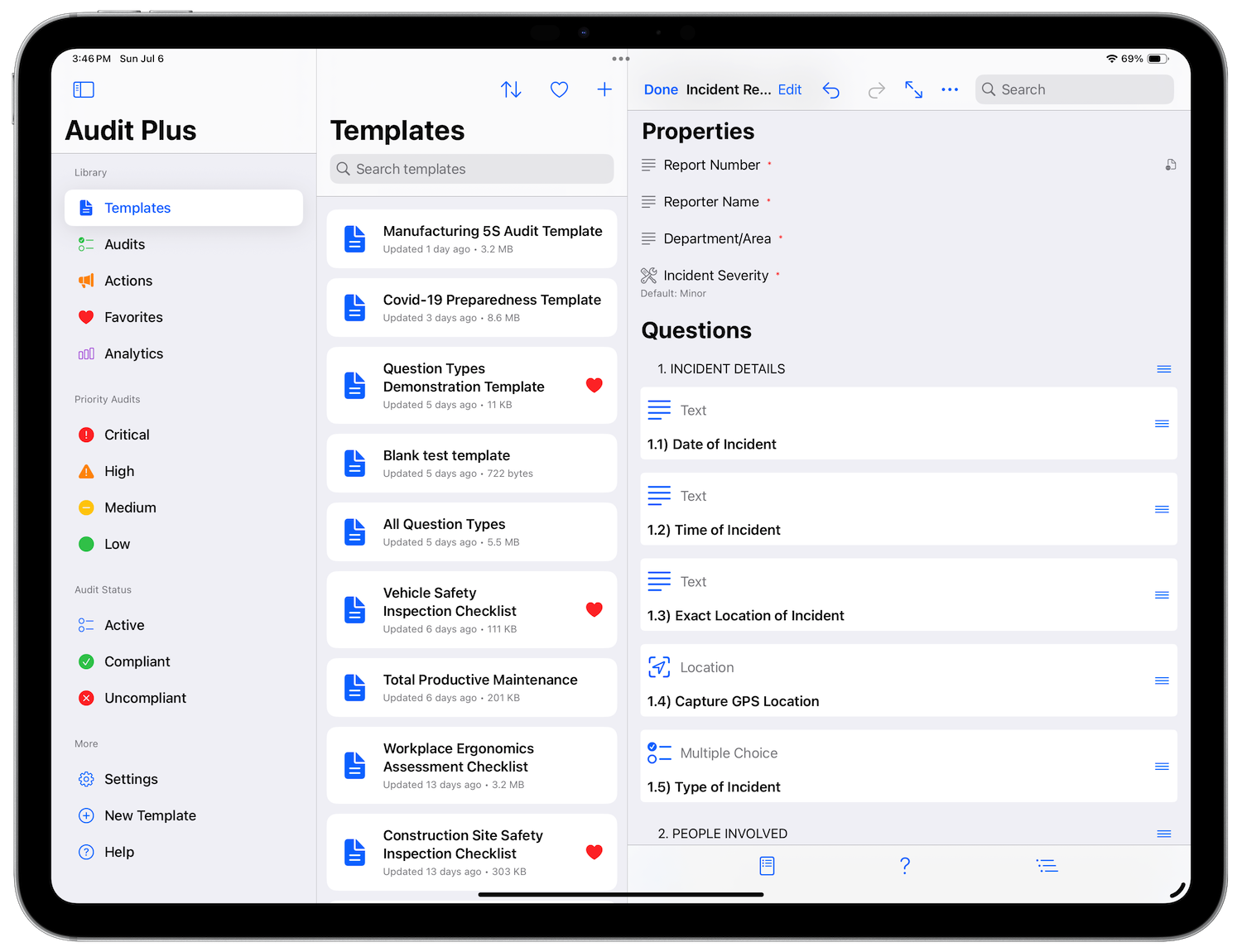This screenshot has height=952, width=1242.
Task: Toggle the sidebar panel icon
Action: coord(84,89)
